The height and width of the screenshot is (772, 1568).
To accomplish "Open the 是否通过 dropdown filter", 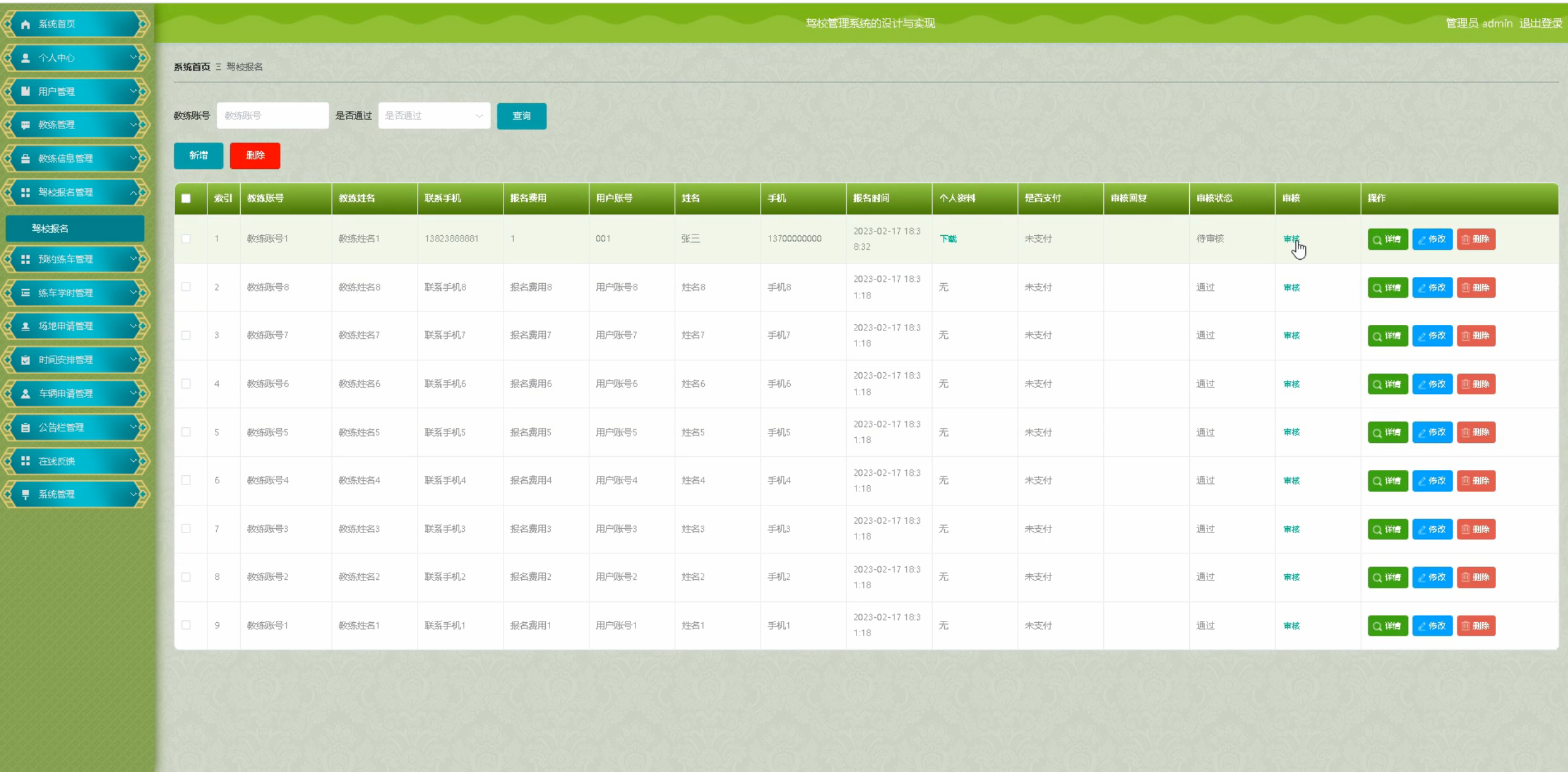I will [x=434, y=115].
